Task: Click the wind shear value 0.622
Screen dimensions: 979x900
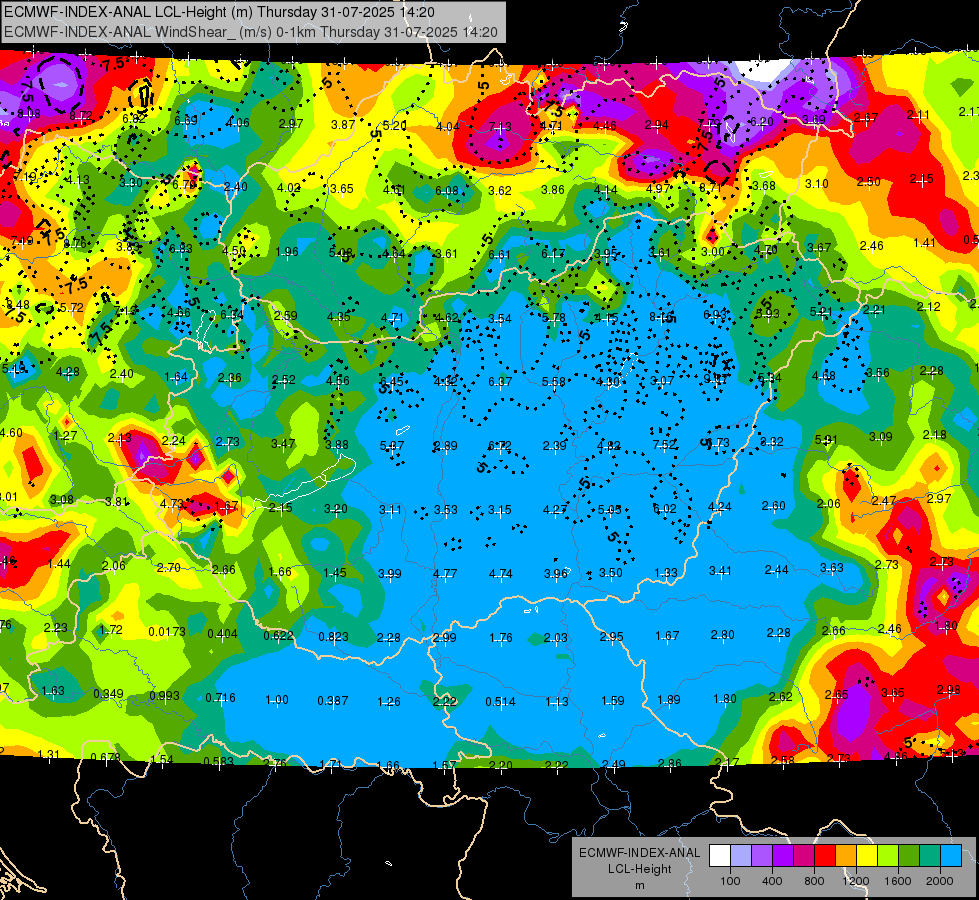Action: pyautogui.click(x=278, y=635)
